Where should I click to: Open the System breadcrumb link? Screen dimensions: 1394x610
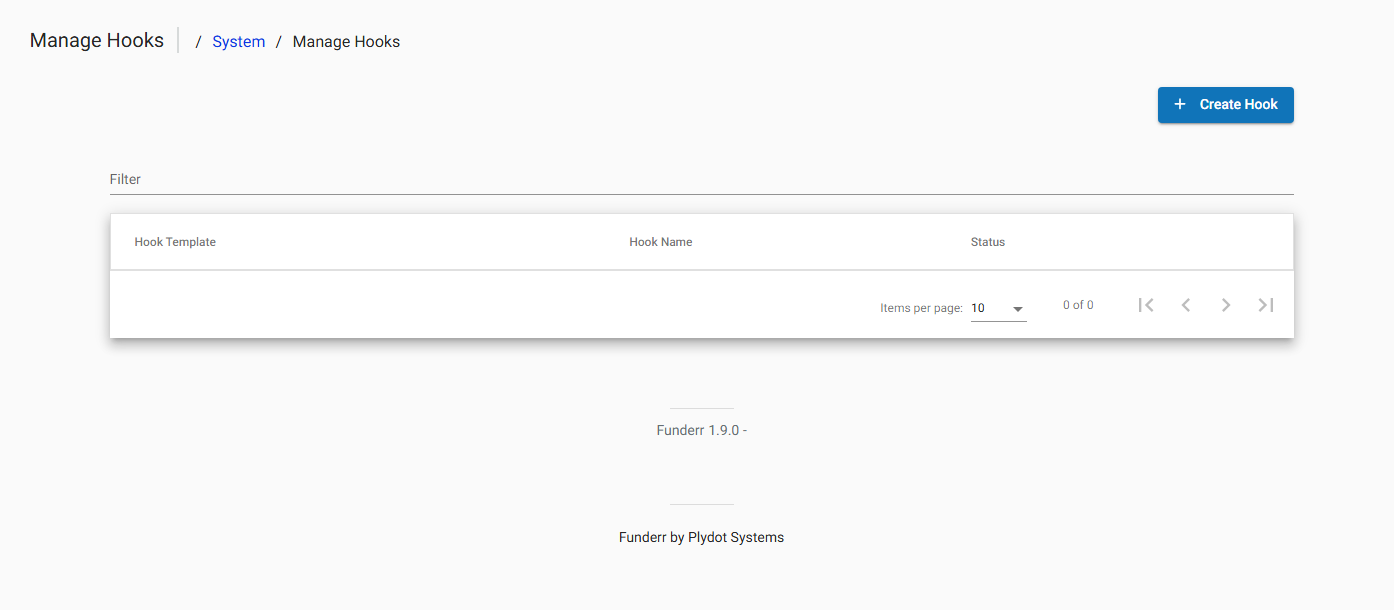click(238, 42)
